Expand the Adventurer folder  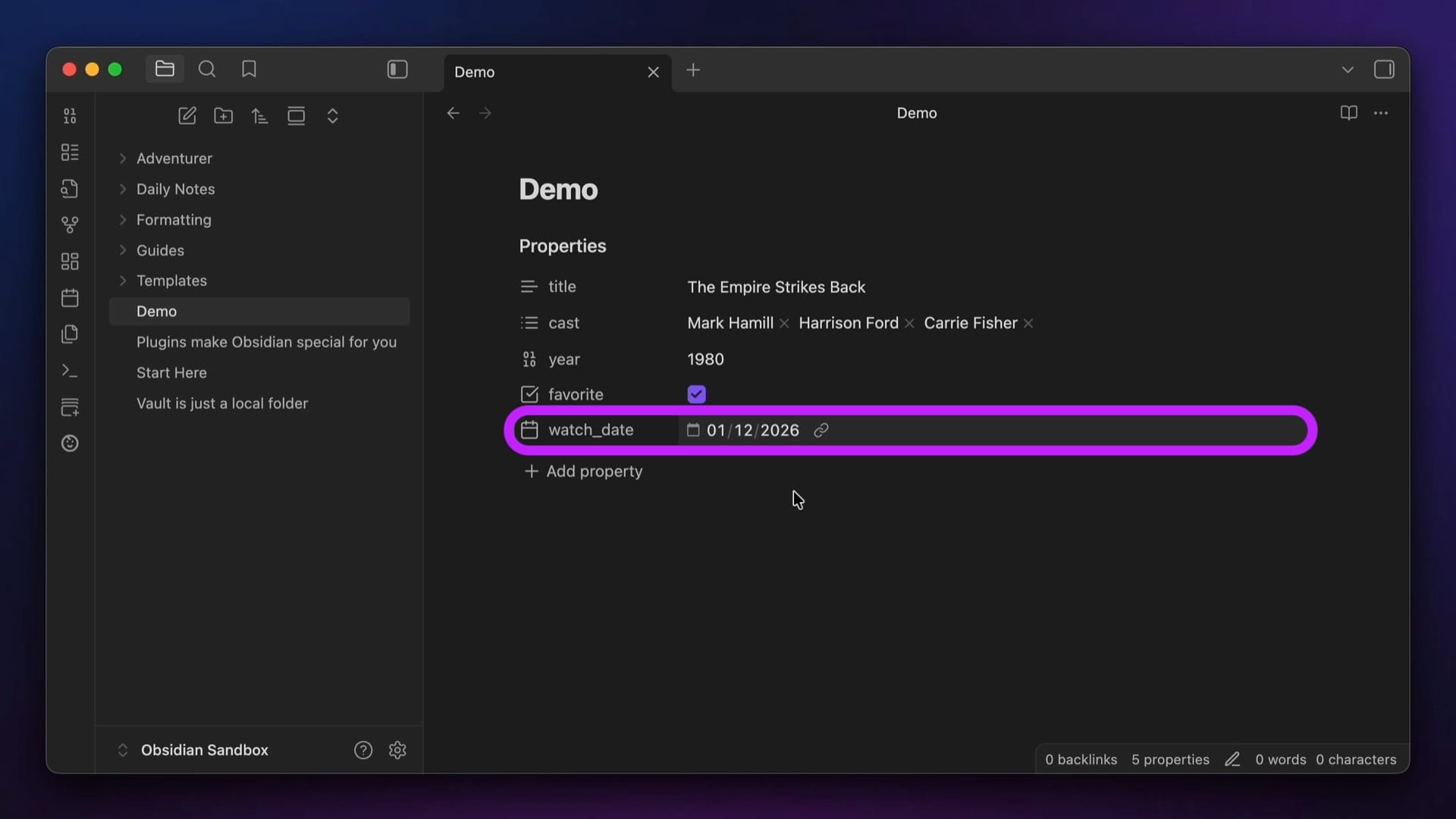pos(123,158)
